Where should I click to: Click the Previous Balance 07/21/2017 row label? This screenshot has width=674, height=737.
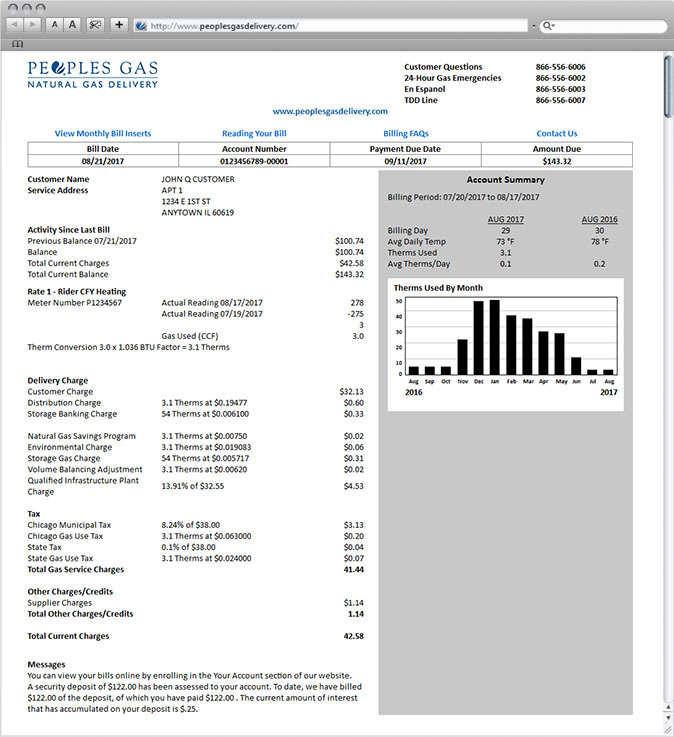pyautogui.click(x=82, y=241)
